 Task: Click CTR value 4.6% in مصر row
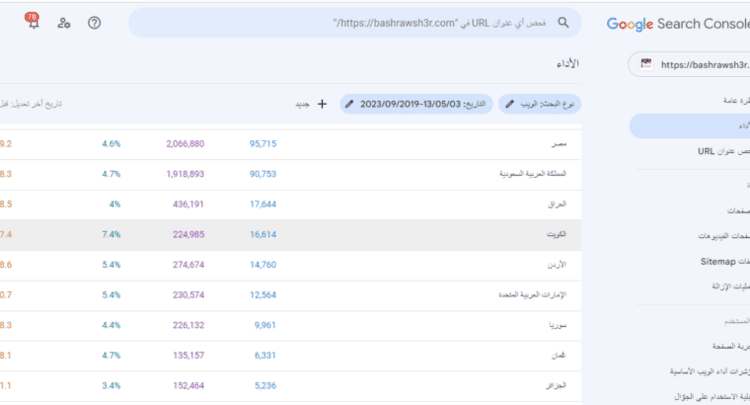click(x=111, y=143)
